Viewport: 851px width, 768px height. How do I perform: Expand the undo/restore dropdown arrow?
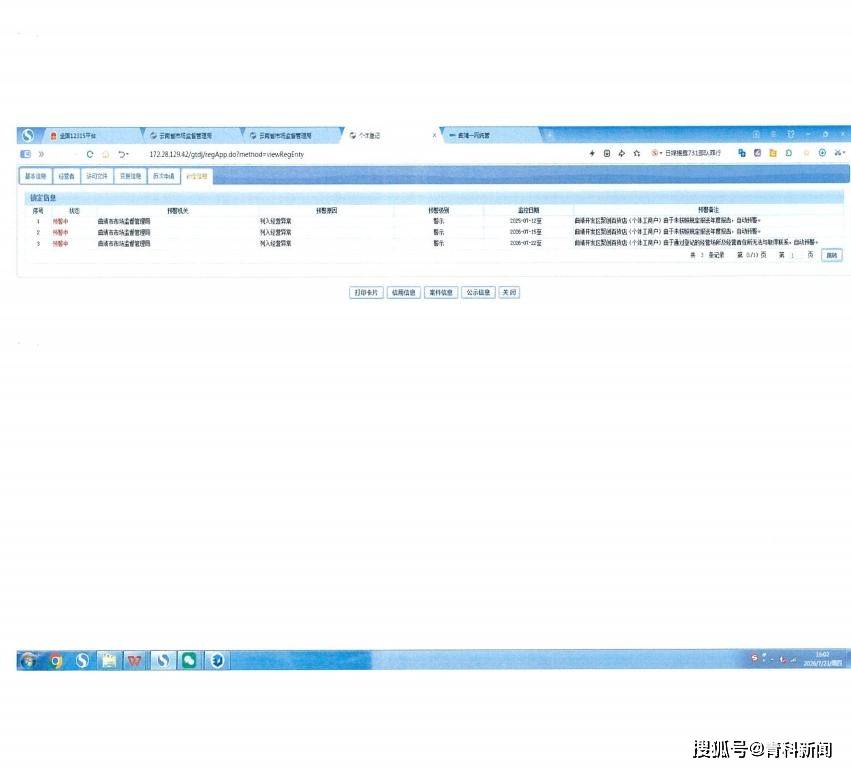pos(128,155)
